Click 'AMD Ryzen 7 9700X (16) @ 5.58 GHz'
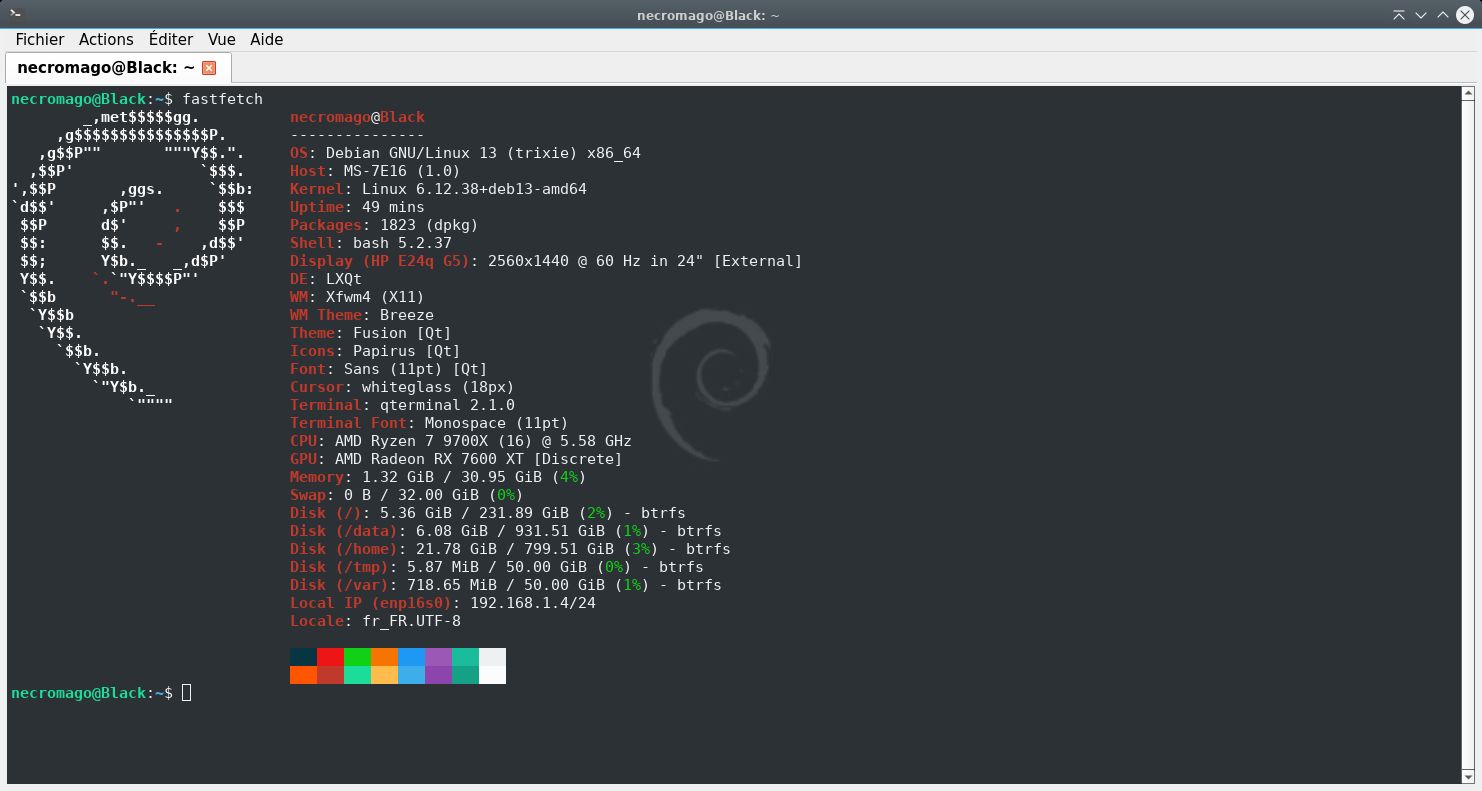Image resolution: width=1482 pixels, height=791 pixels. pos(483,441)
